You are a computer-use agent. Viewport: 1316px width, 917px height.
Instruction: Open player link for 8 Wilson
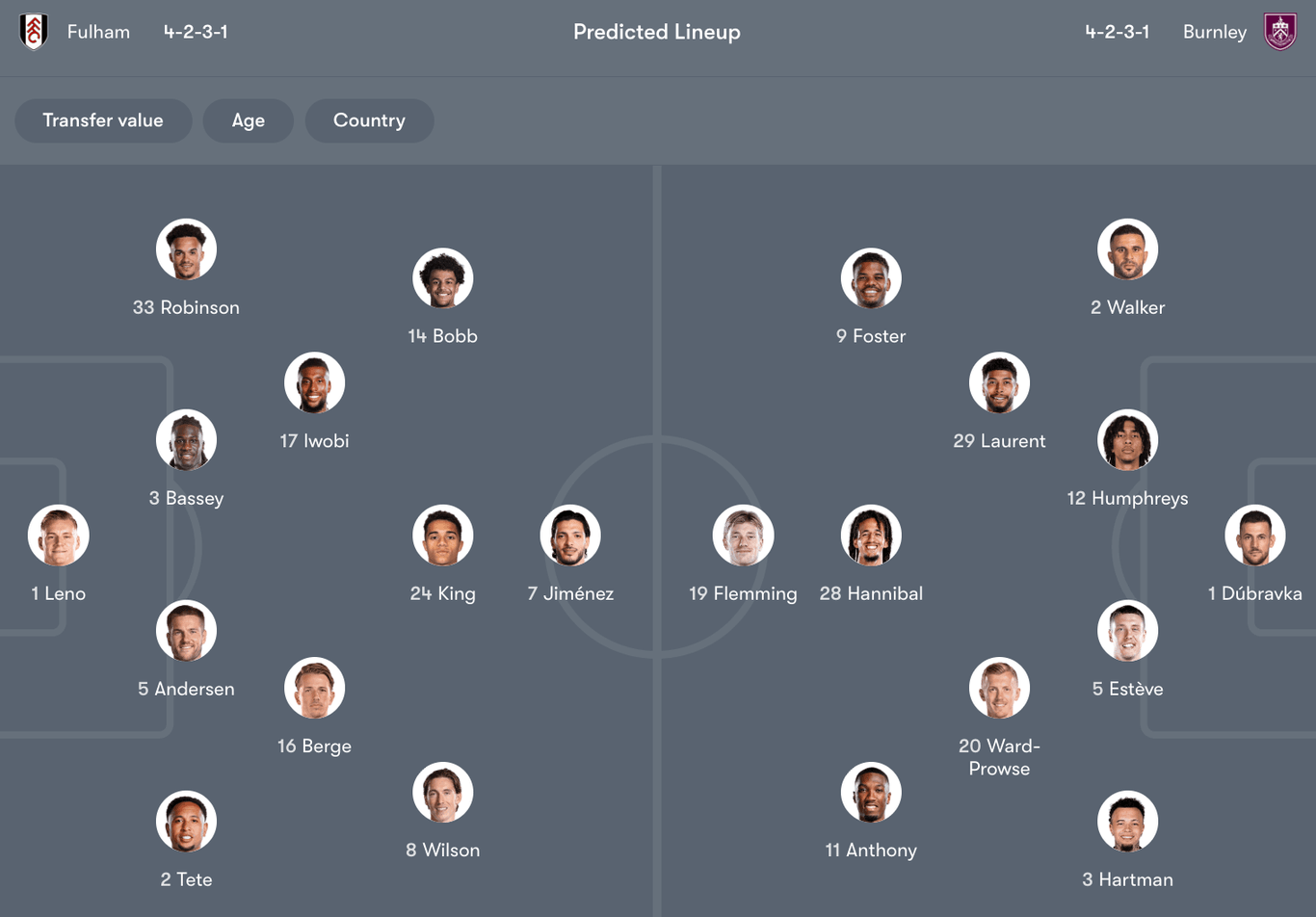(443, 850)
